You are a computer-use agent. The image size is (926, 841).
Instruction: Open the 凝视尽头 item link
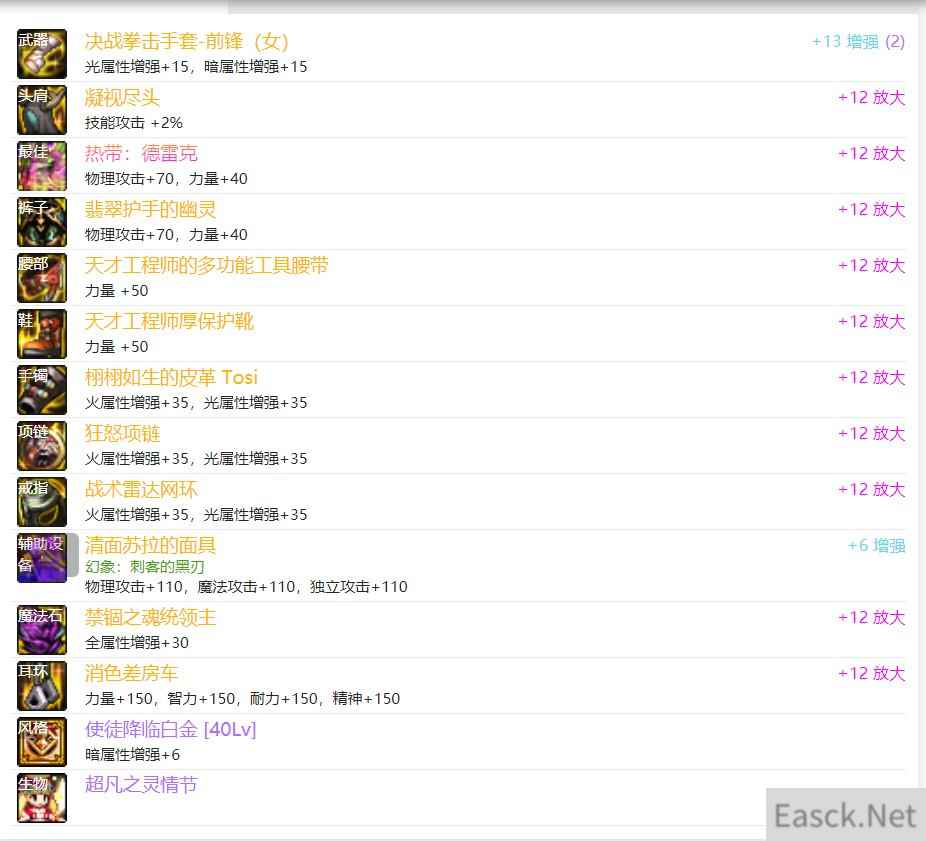(x=122, y=98)
